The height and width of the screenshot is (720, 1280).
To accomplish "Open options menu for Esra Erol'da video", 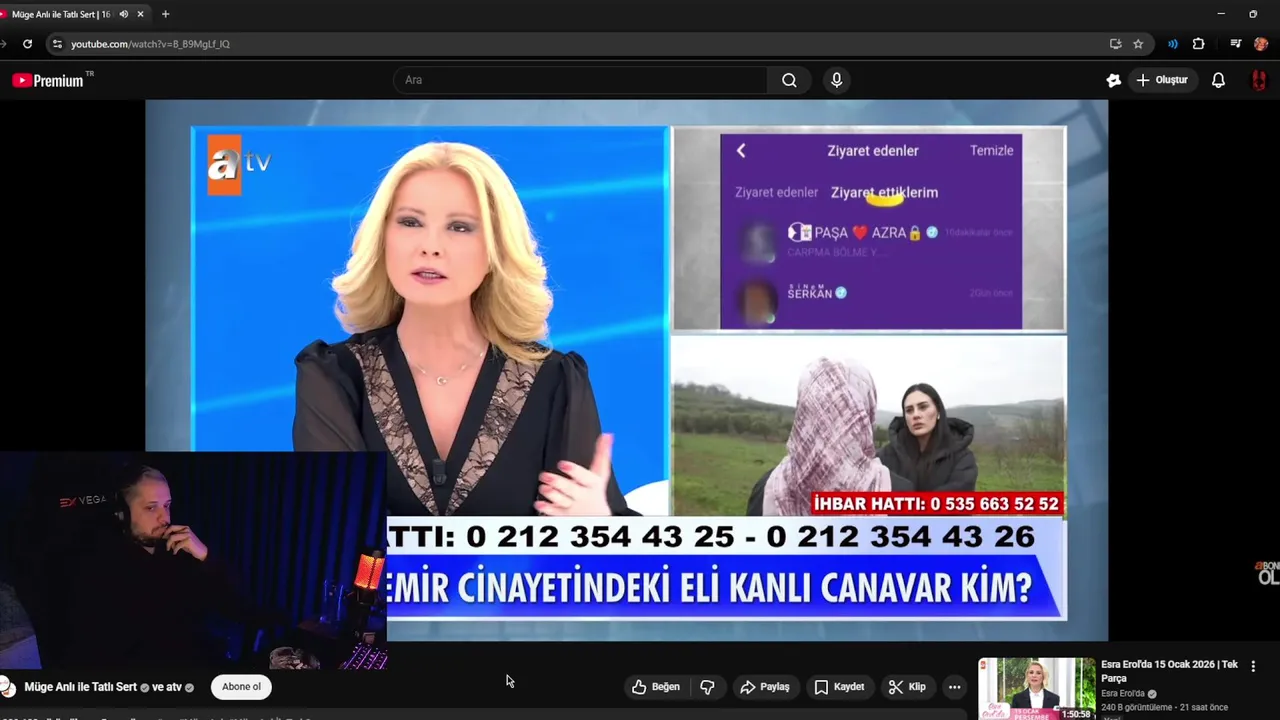I will pos(1253,666).
